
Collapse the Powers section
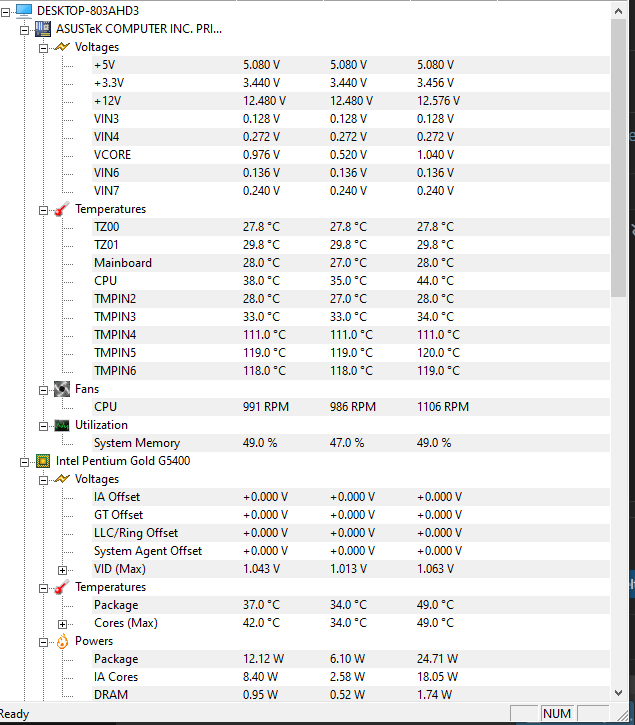[x=43, y=642]
